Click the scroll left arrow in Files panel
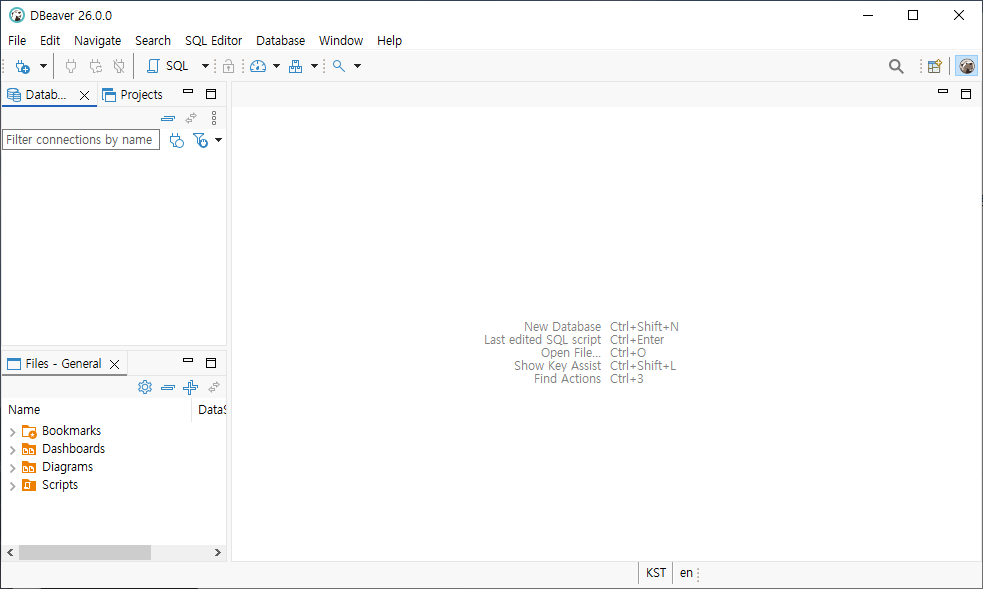The image size is (983, 589). click(10, 553)
